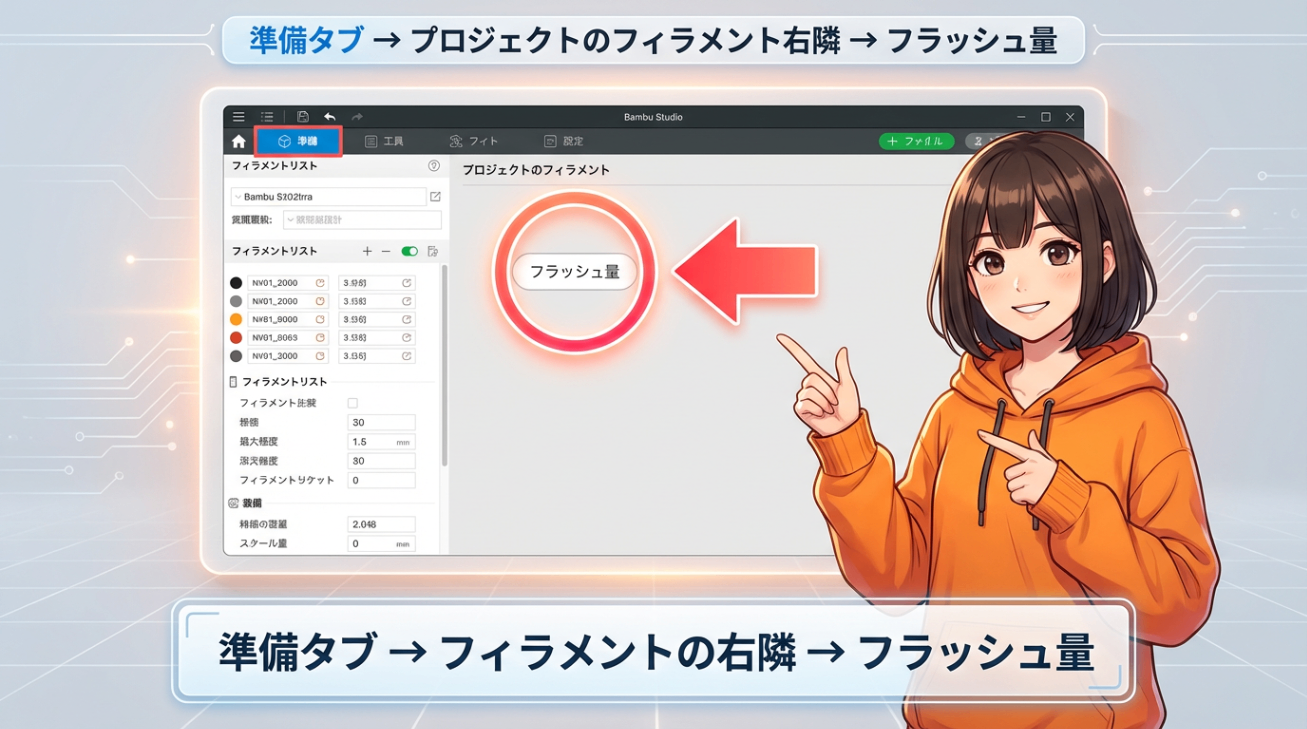The image size is (1307, 729).
Task: Add a filament with the plus icon
Action: [367, 251]
